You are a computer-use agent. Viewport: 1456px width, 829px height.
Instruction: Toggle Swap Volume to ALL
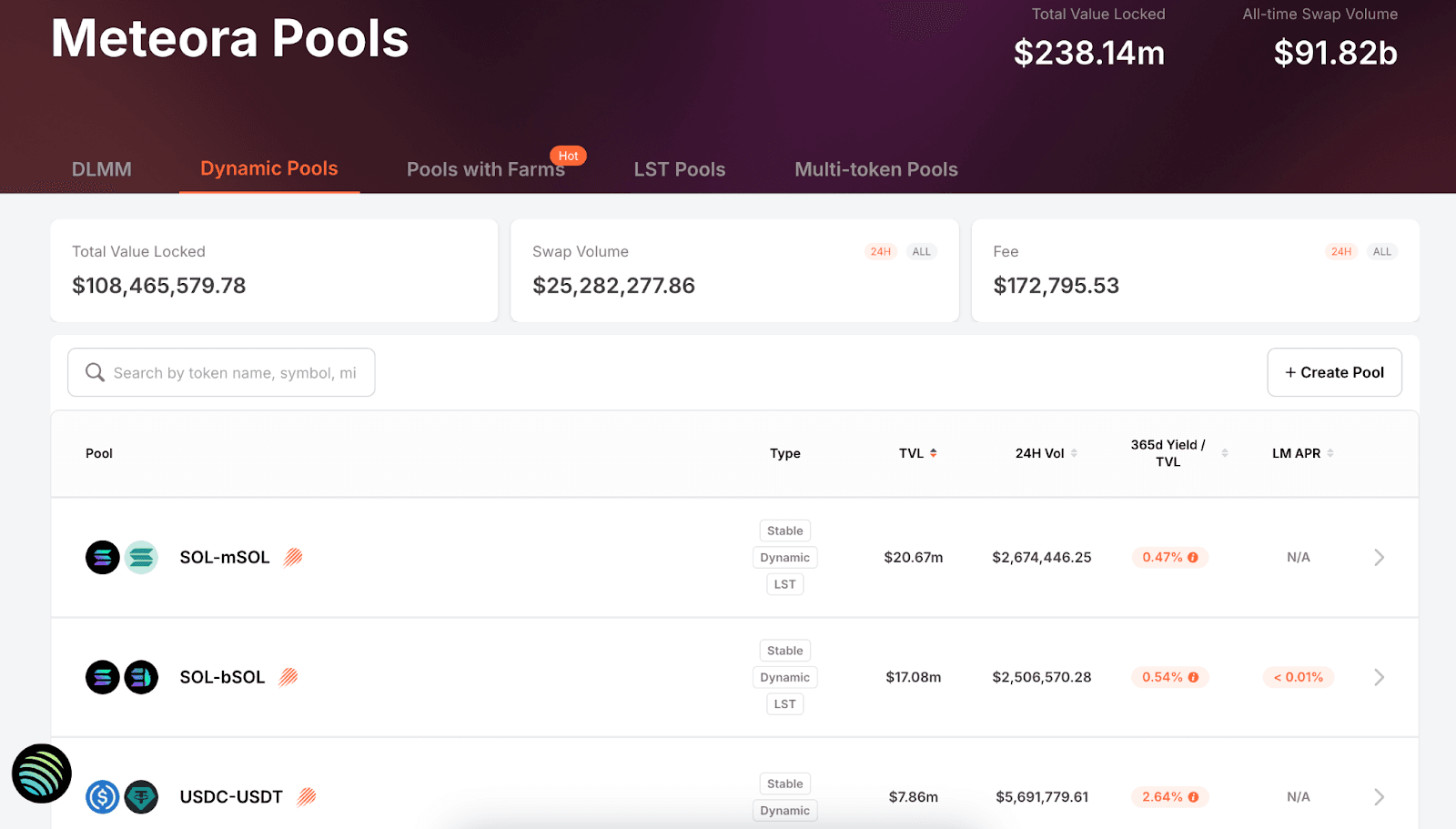[x=922, y=251]
